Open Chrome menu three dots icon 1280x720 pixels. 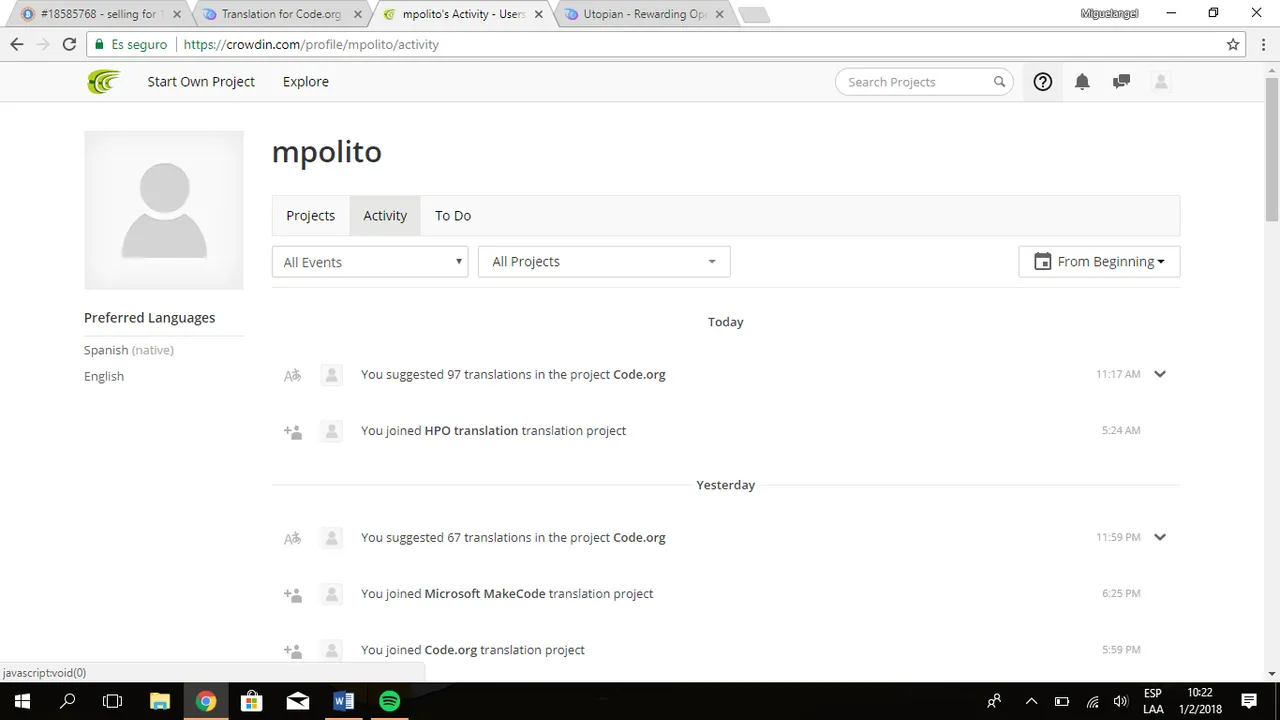point(1262,44)
